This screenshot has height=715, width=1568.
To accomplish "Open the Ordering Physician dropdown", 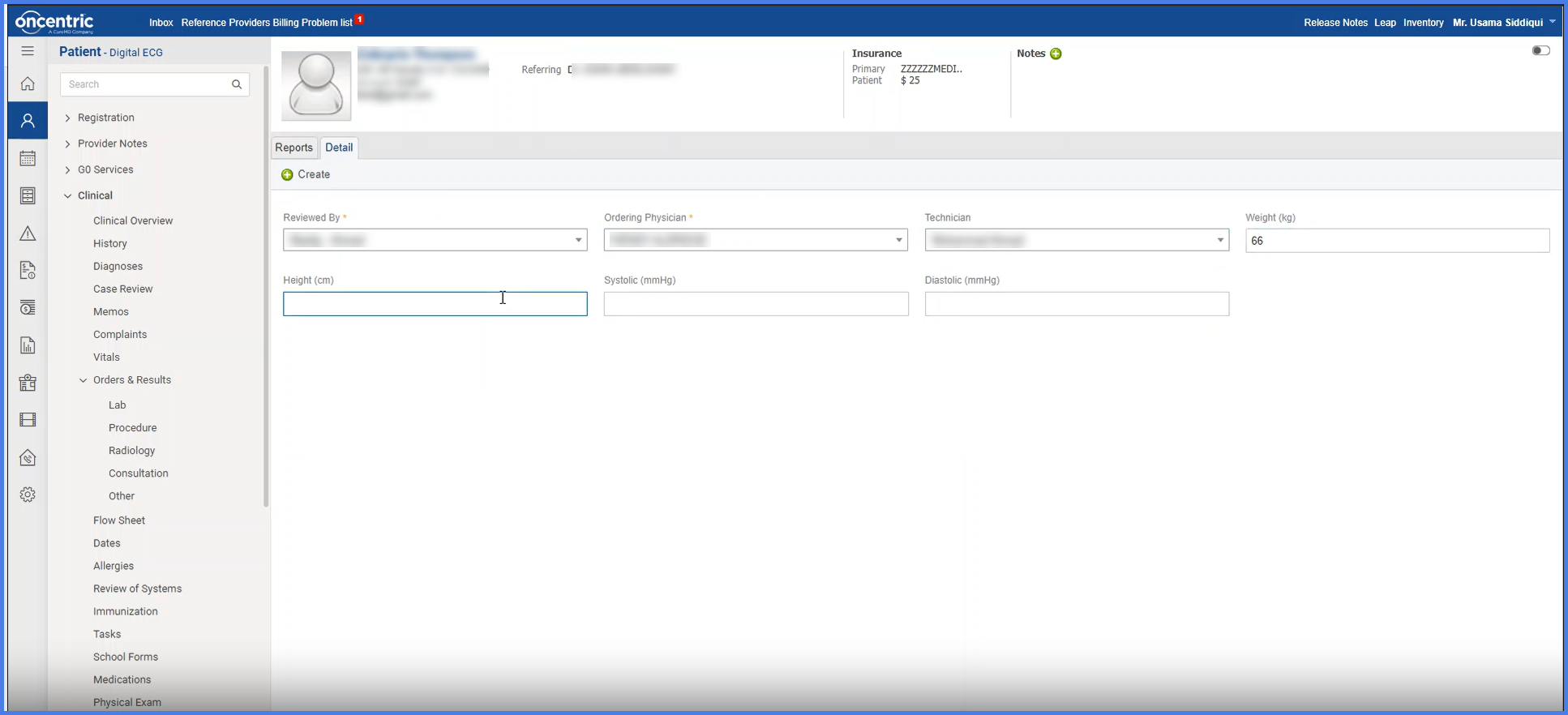I will click(x=756, y=240).
